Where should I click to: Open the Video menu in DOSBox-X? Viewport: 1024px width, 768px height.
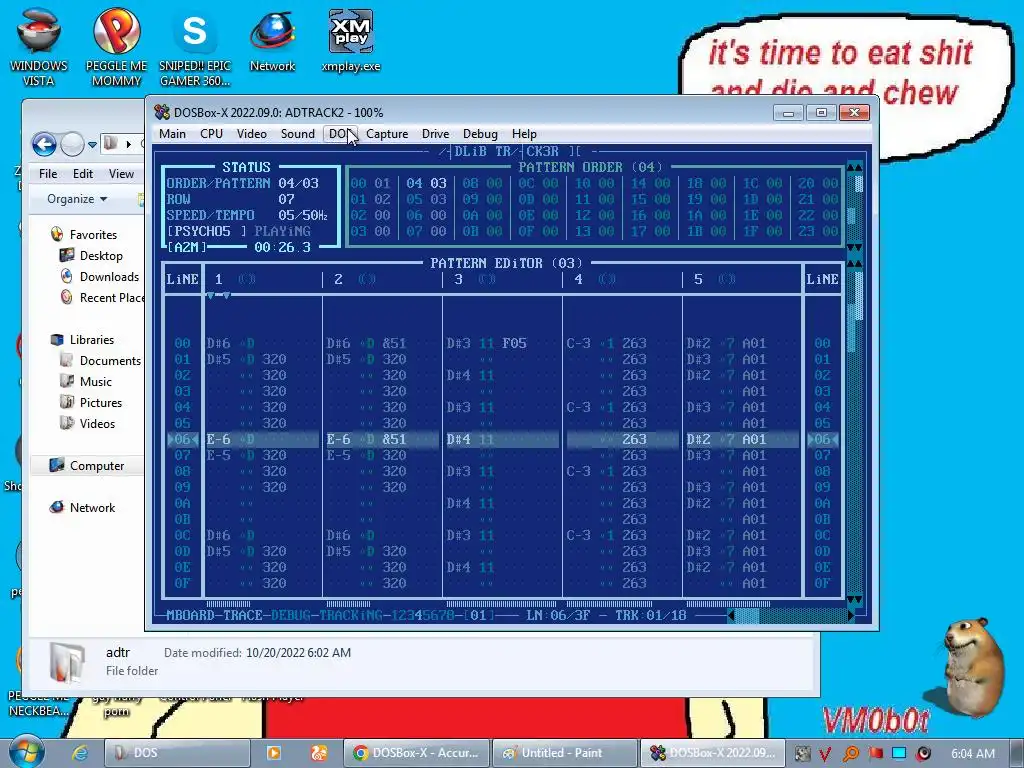point(251,134)
